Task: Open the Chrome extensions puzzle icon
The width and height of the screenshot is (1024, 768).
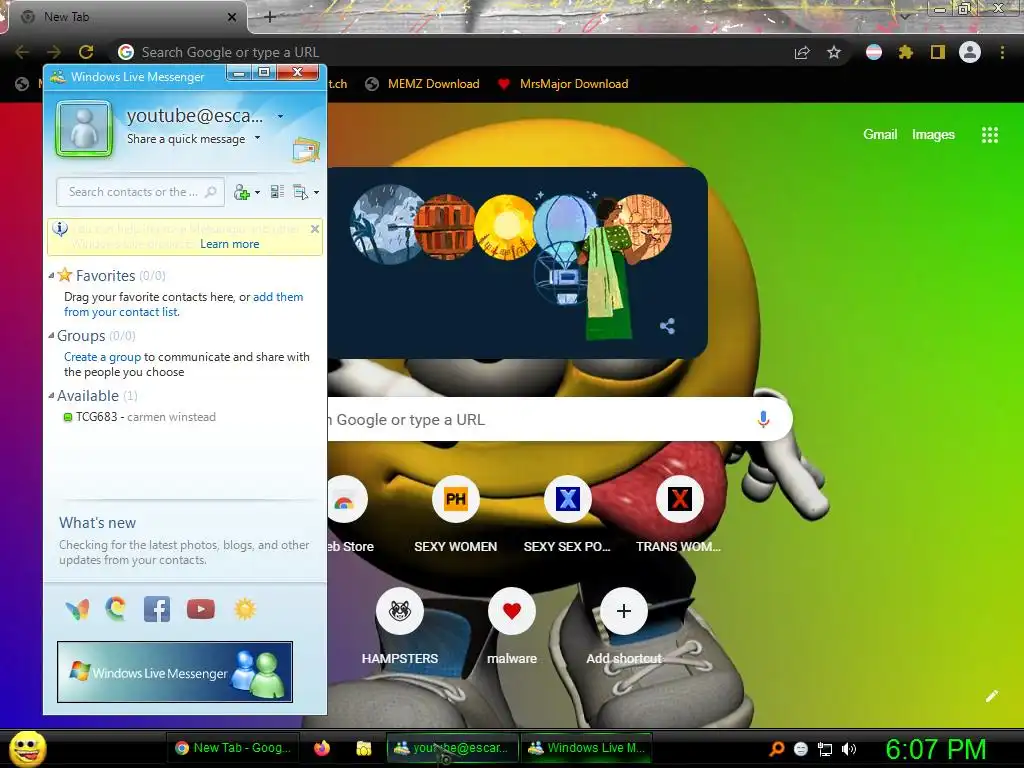Action: (905, 52)
